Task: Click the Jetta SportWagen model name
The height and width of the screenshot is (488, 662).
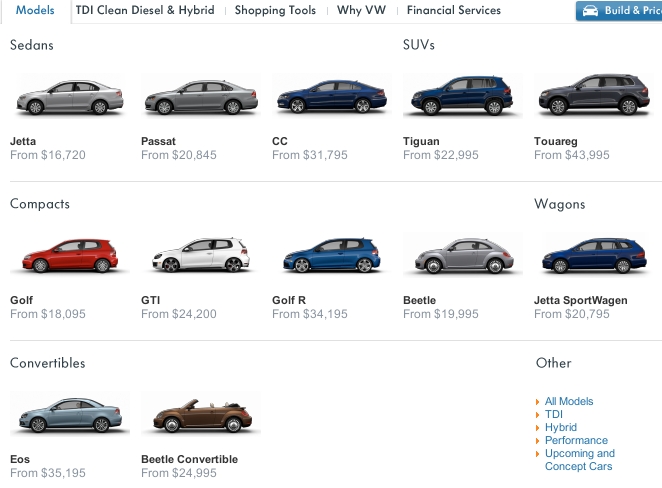Action: pos(581,301)
